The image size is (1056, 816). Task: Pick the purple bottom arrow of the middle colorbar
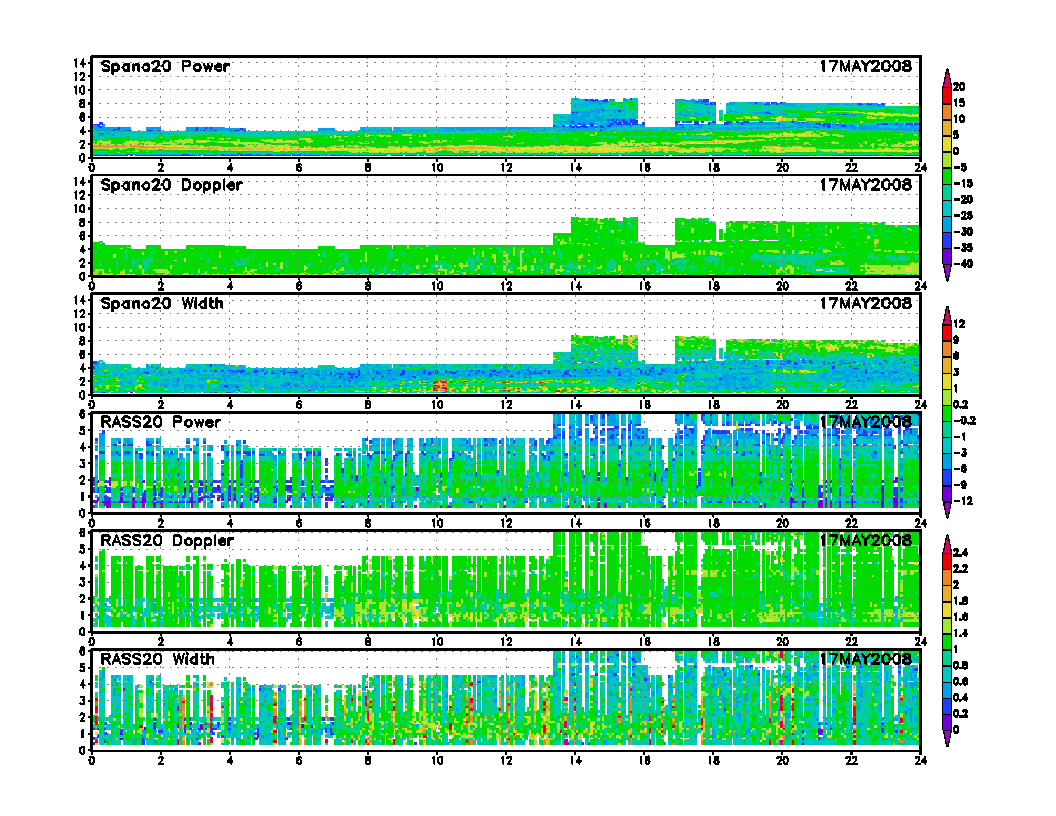[x=947, y=510]
